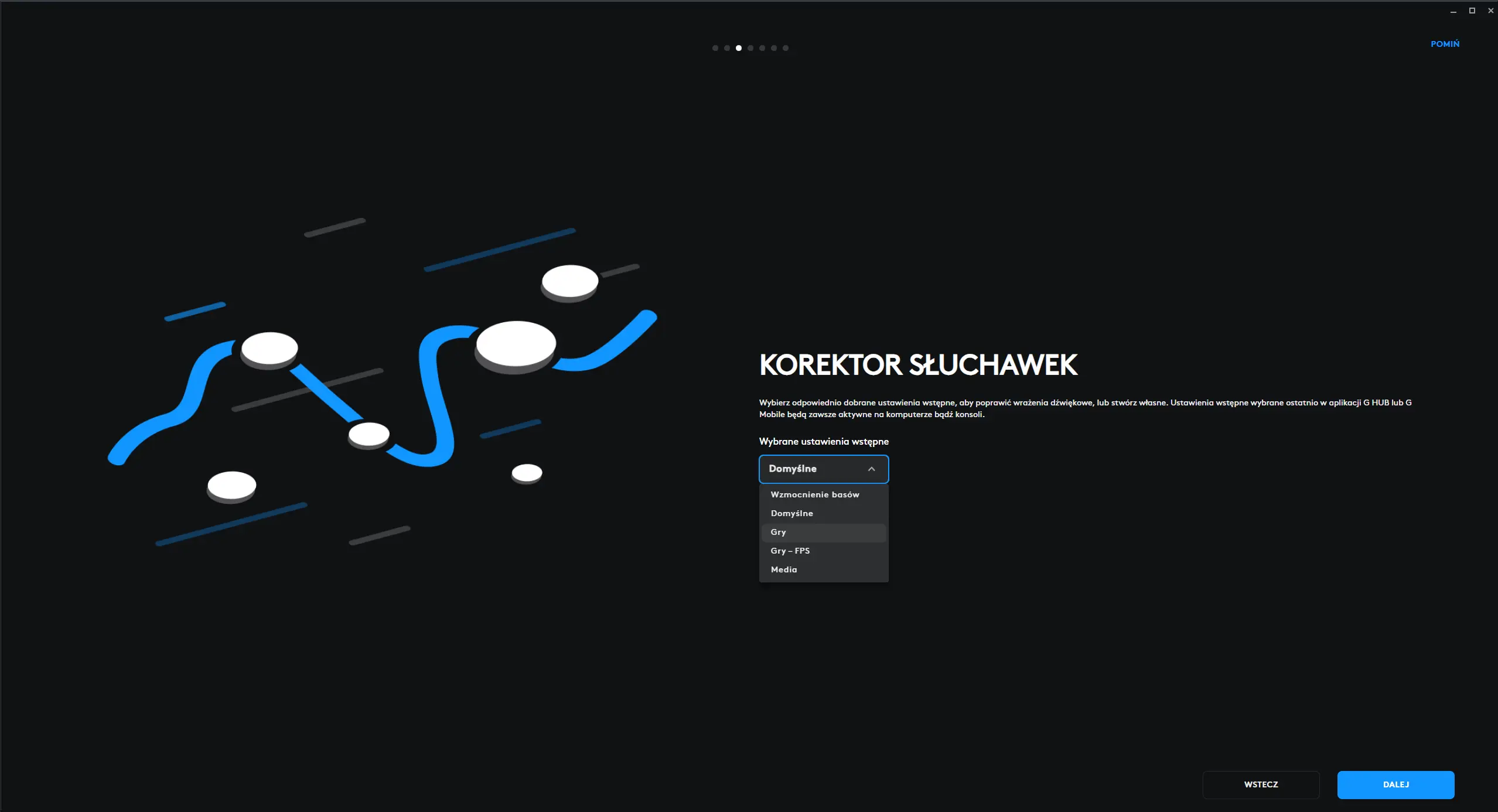
Task: Skip setup with the POMIŃ link
Action: (1444, 44)
